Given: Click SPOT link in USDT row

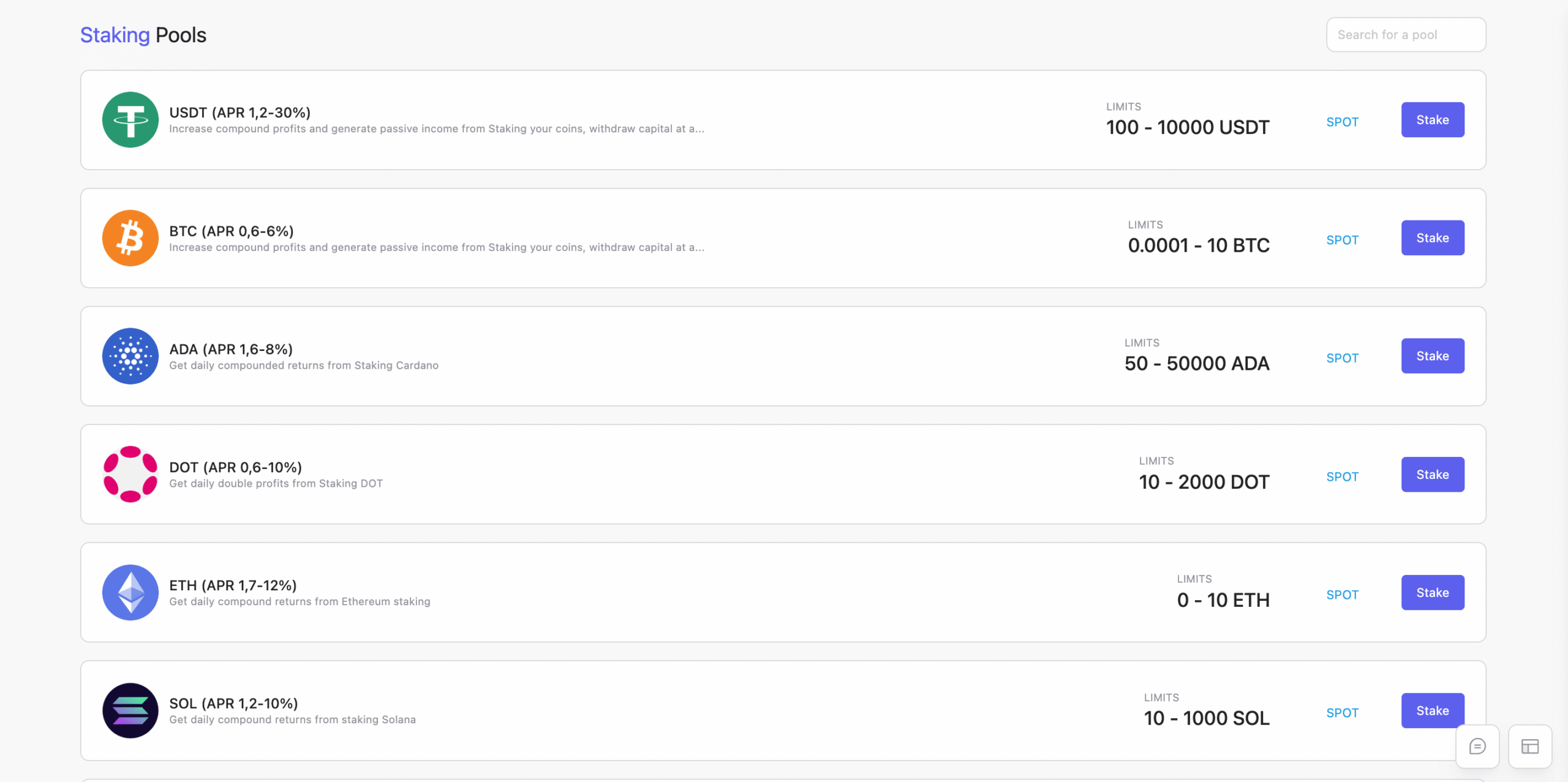Looking at the screenshot, I should click(1342, 122).
